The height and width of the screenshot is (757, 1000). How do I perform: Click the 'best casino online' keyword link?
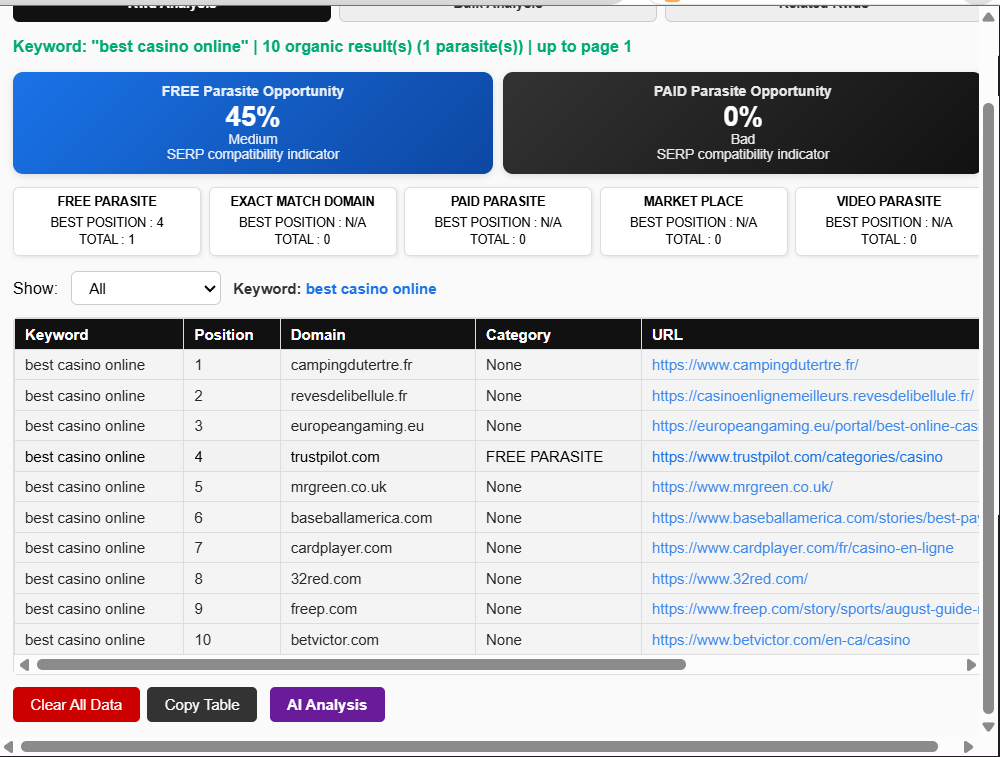pos(371,289)
